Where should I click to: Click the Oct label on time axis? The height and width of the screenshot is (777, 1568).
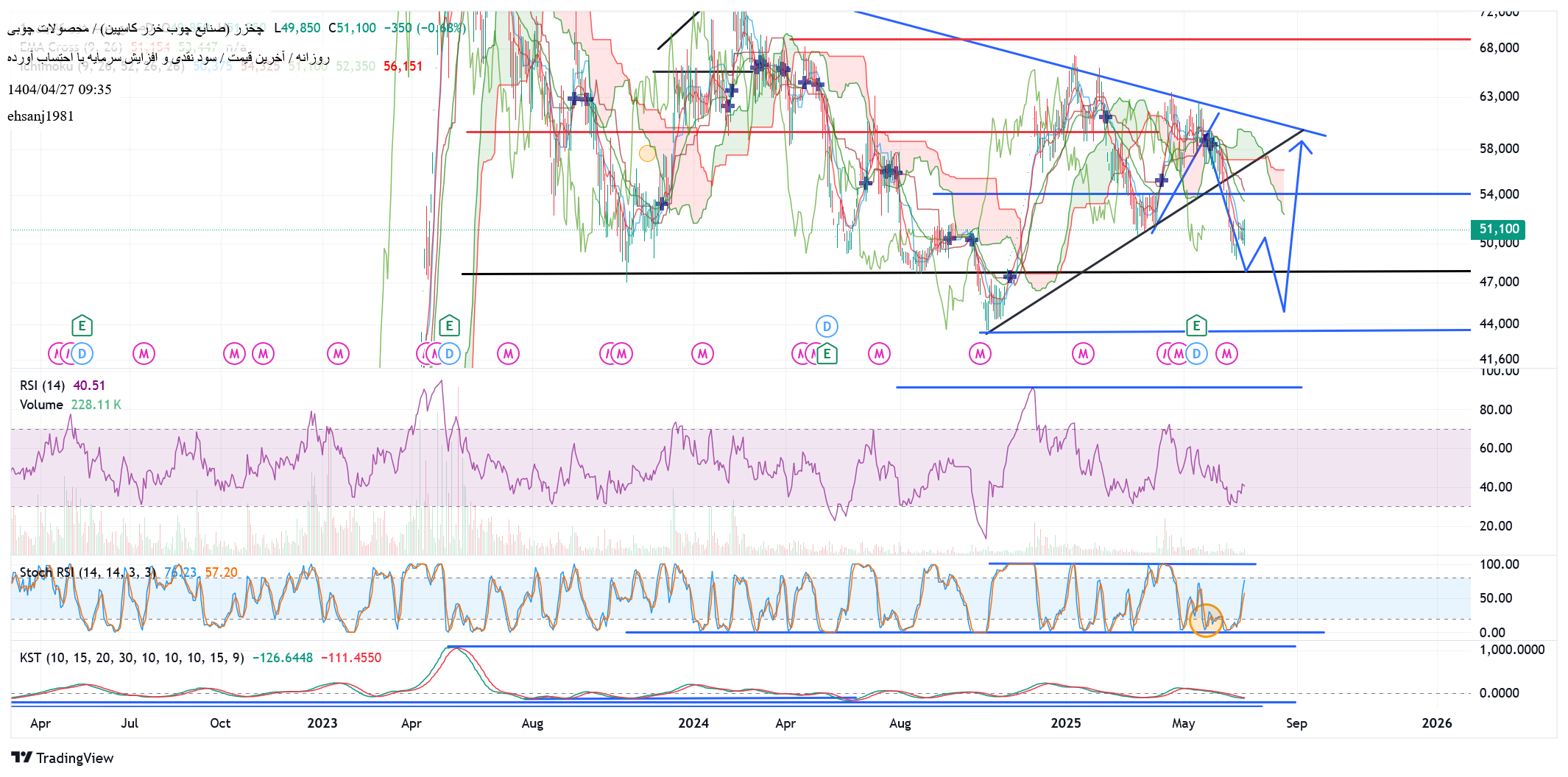click(220, 723)
